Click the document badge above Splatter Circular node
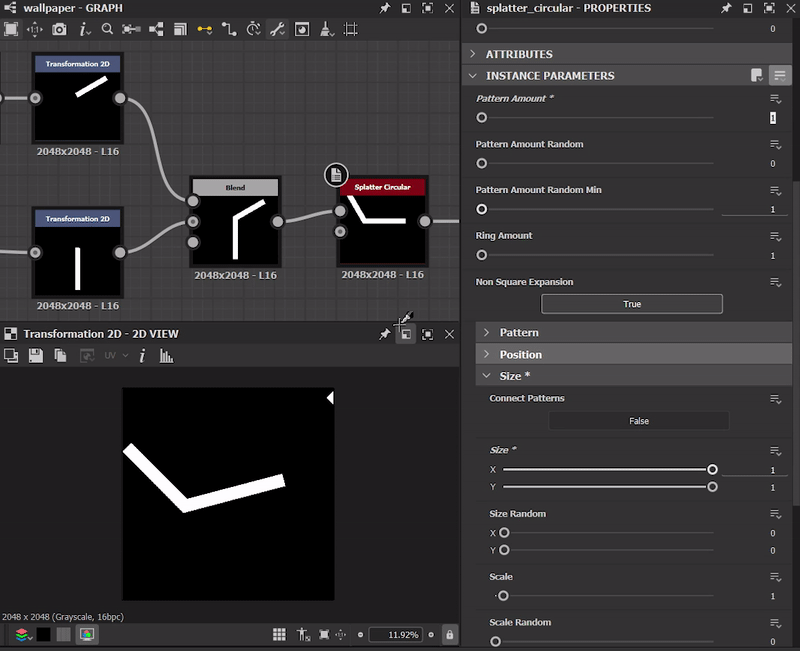Viewport: 800px width, 651px height. [336, 175]
